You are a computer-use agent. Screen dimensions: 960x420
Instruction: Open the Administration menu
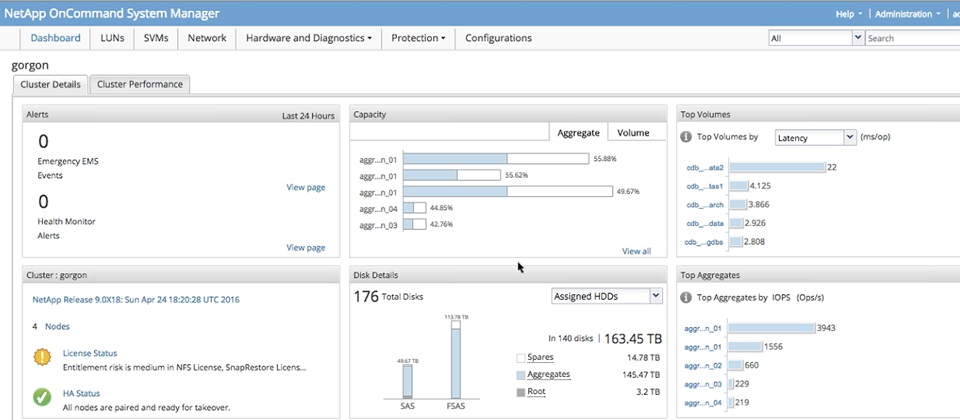(x=907, y=14)
